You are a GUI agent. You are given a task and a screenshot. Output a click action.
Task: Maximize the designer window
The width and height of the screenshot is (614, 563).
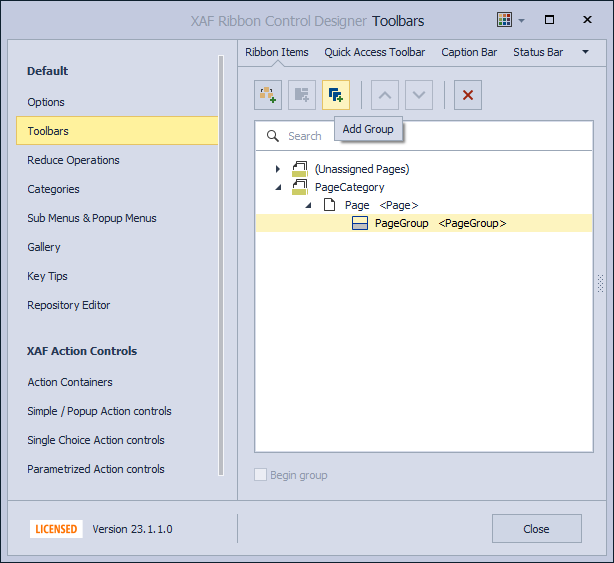pos(549,20)
